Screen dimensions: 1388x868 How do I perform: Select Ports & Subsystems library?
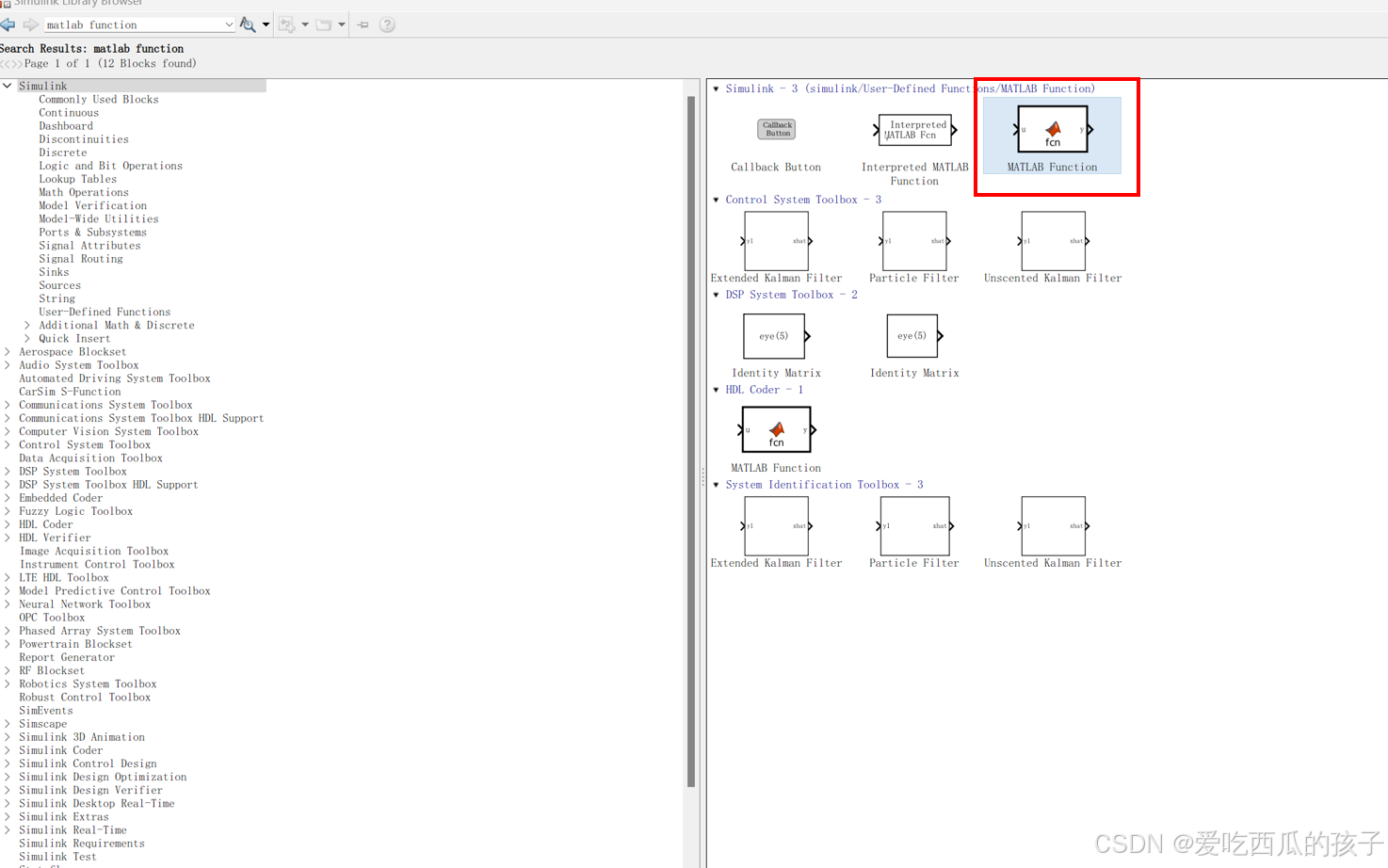(x=92, y=232)
